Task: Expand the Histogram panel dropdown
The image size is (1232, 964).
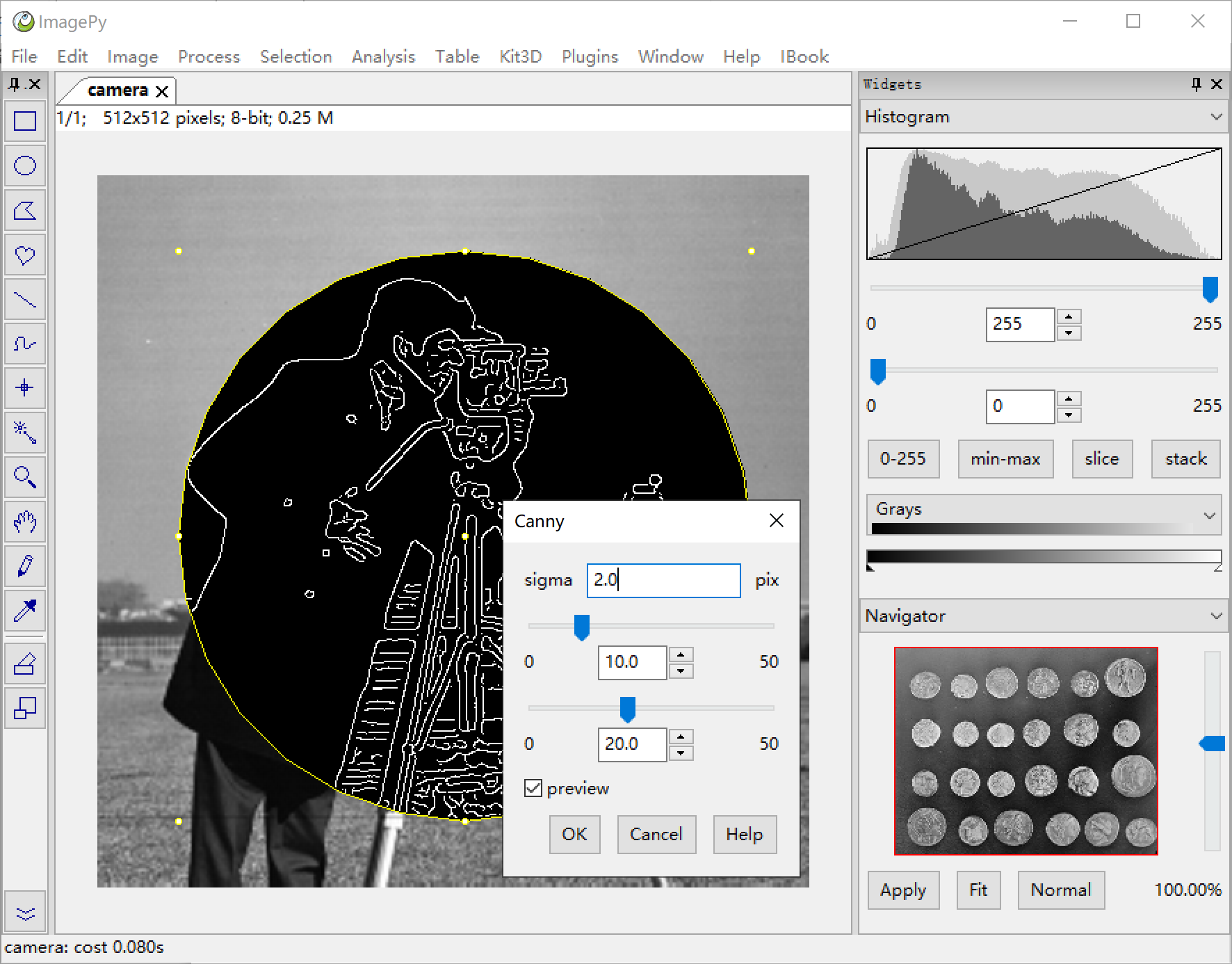Action: (1216, 117)
